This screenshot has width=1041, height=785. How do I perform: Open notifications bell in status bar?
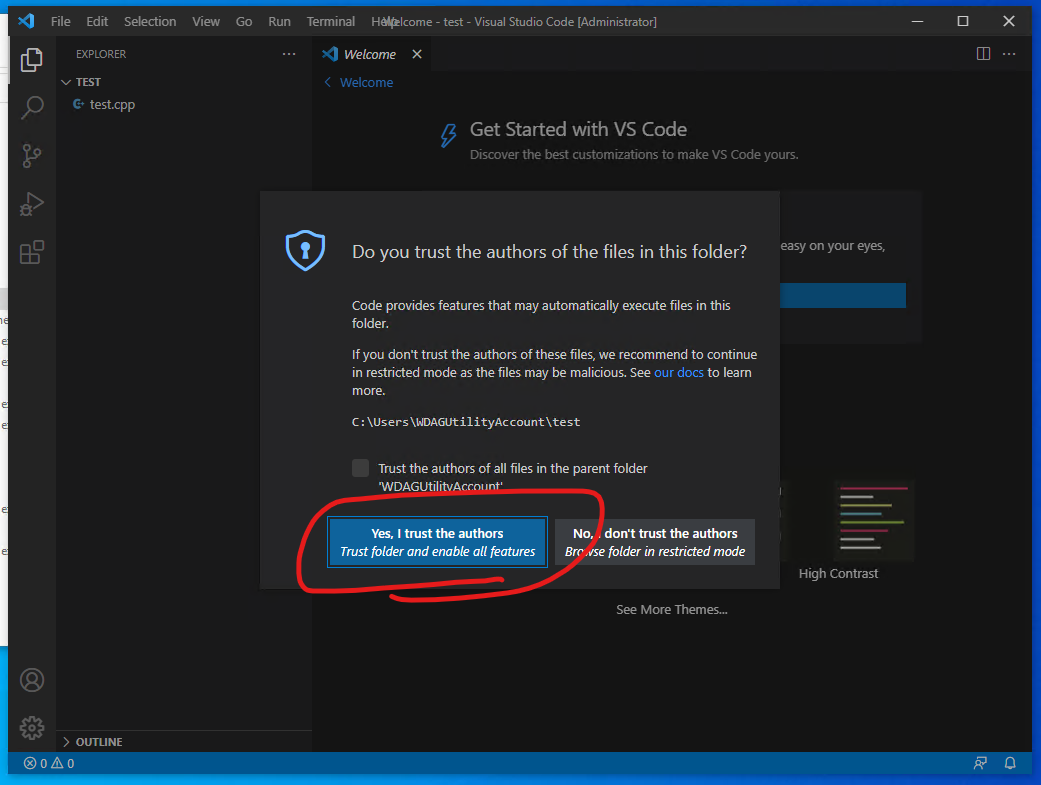point(1010,763)
